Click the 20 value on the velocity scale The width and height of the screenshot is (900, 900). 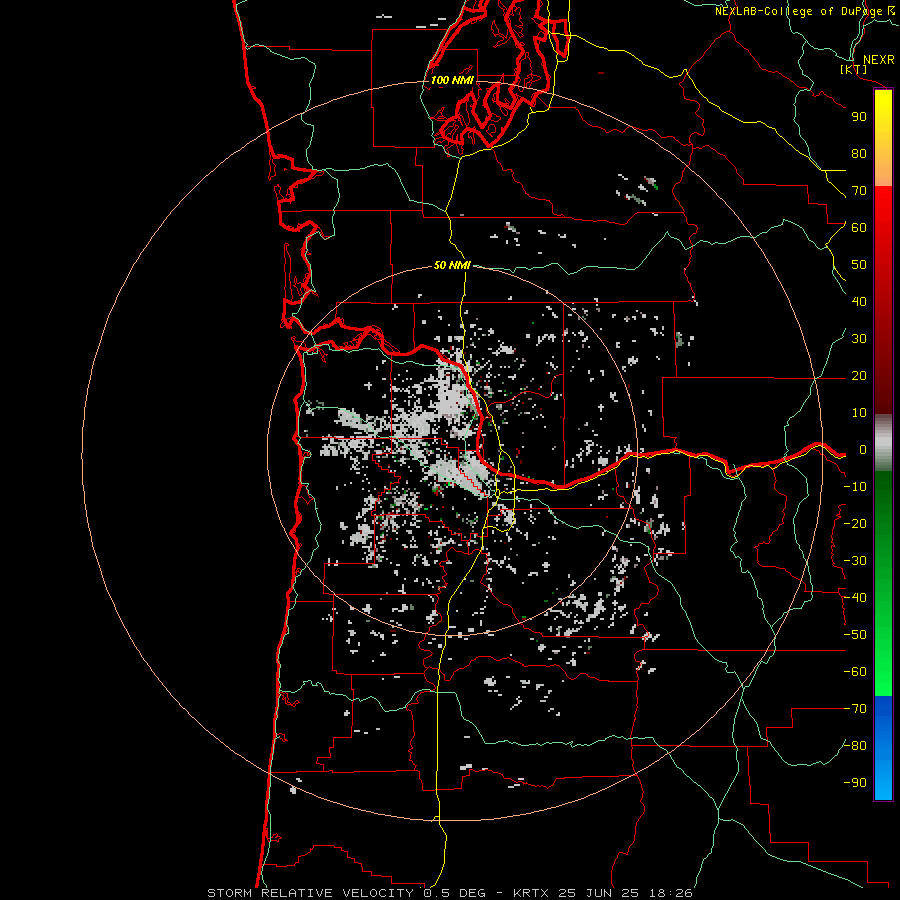859,376
